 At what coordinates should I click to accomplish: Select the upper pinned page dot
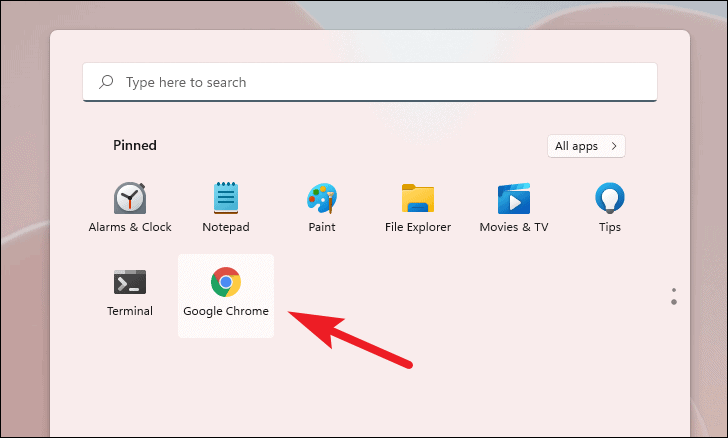pos(674,290)
